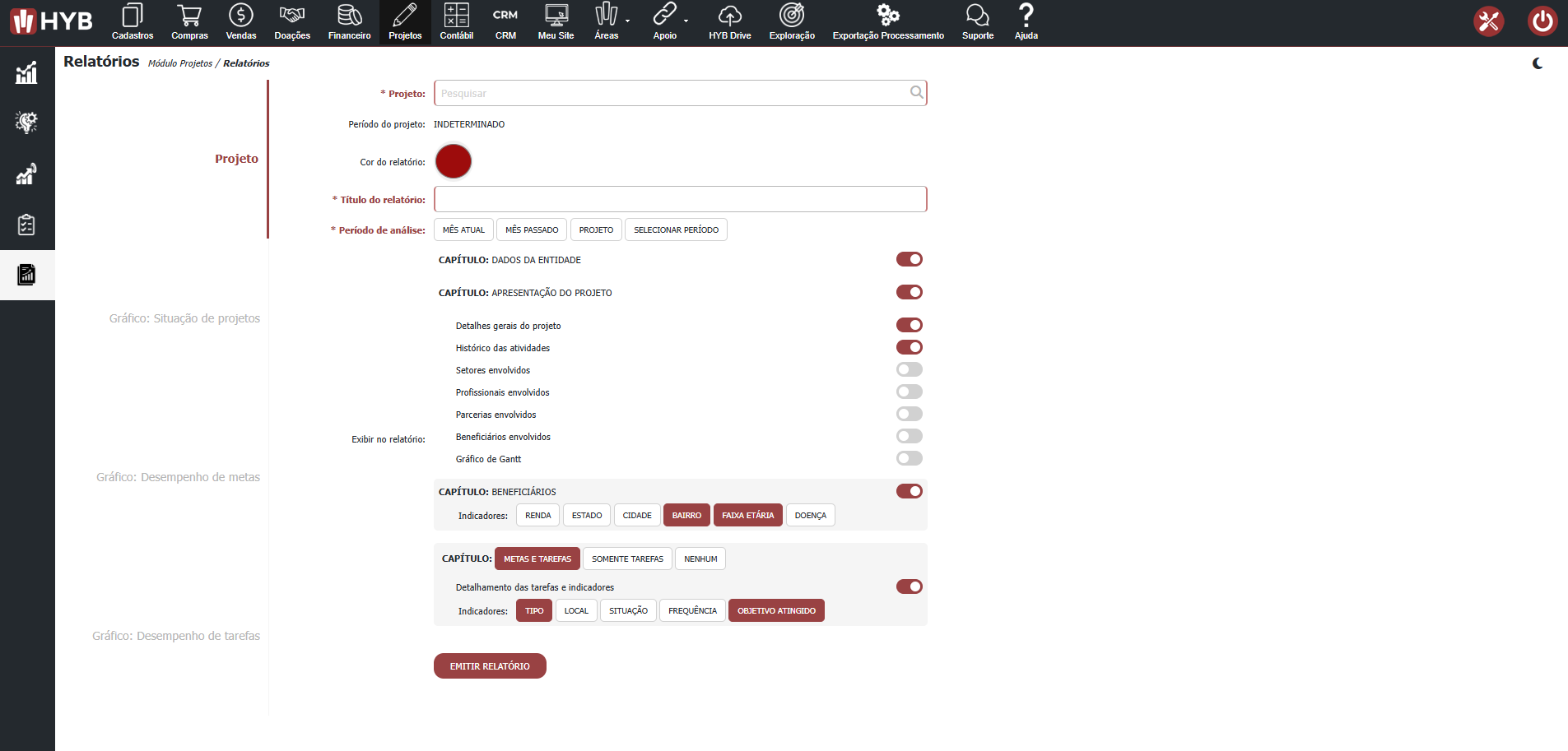Open the red tools settings icon
This screenshot has width=1568, height=751.
point(1488,21)
